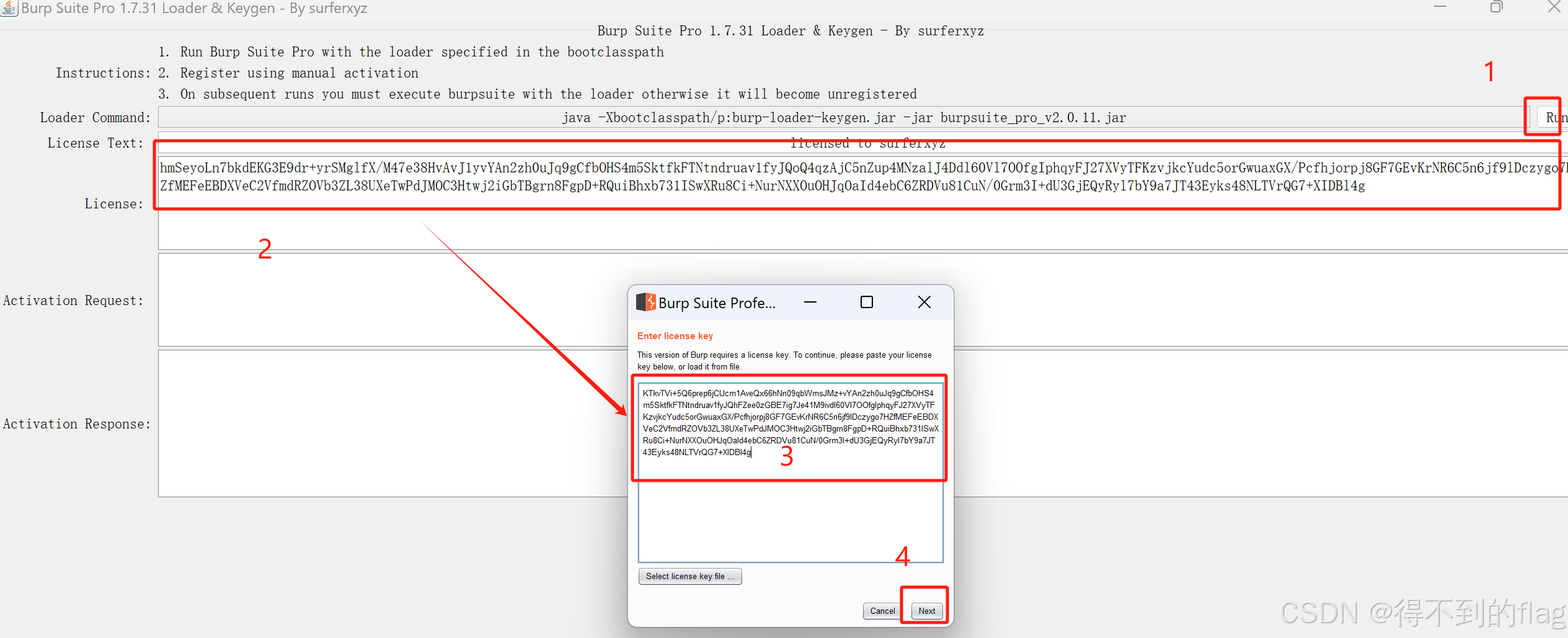
Task: Click the 'Activation Request:' label
Action: pos(73,301)
